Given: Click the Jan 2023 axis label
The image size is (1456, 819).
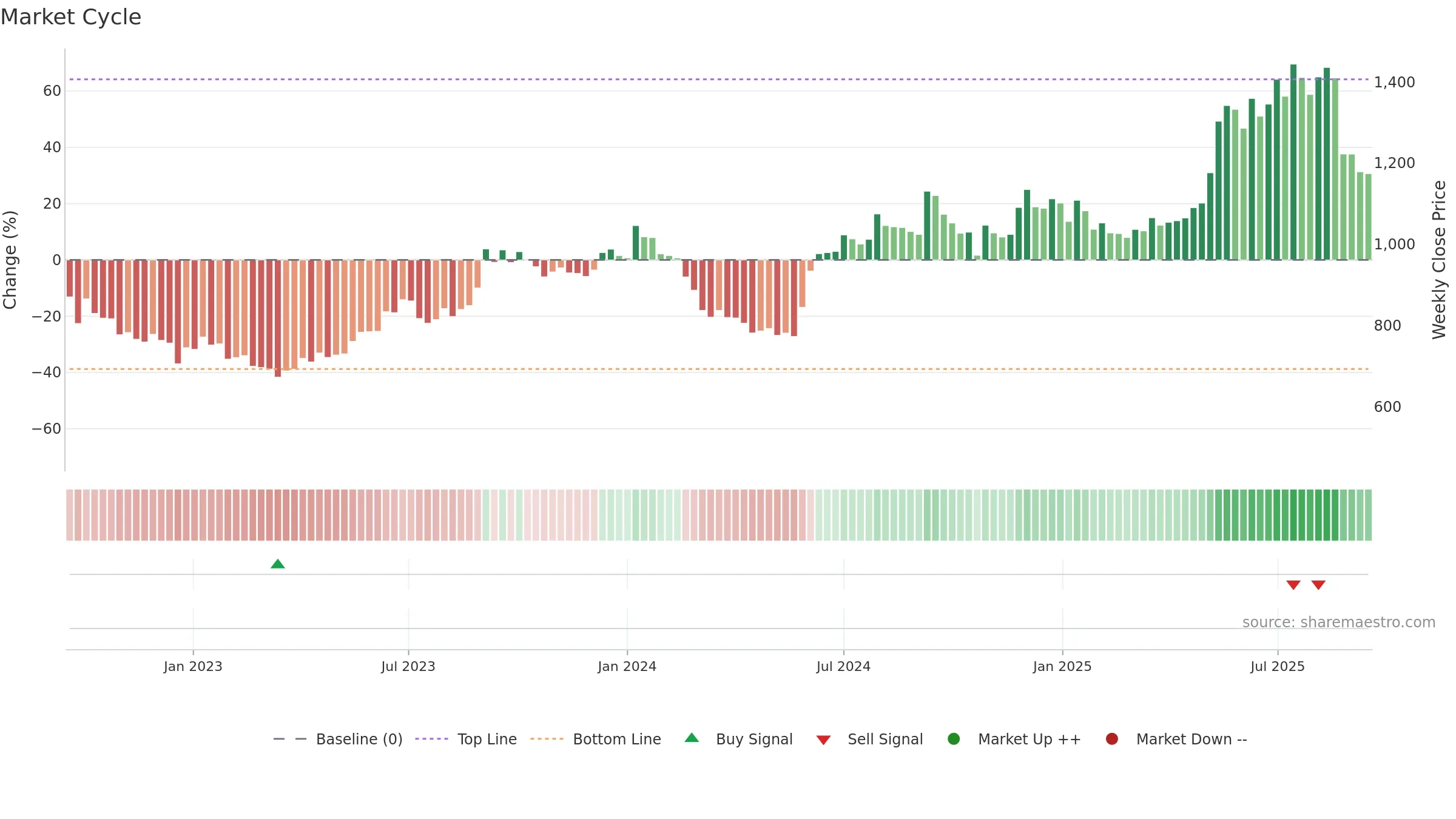Looking at the screenshot, I should click(193, 667).
